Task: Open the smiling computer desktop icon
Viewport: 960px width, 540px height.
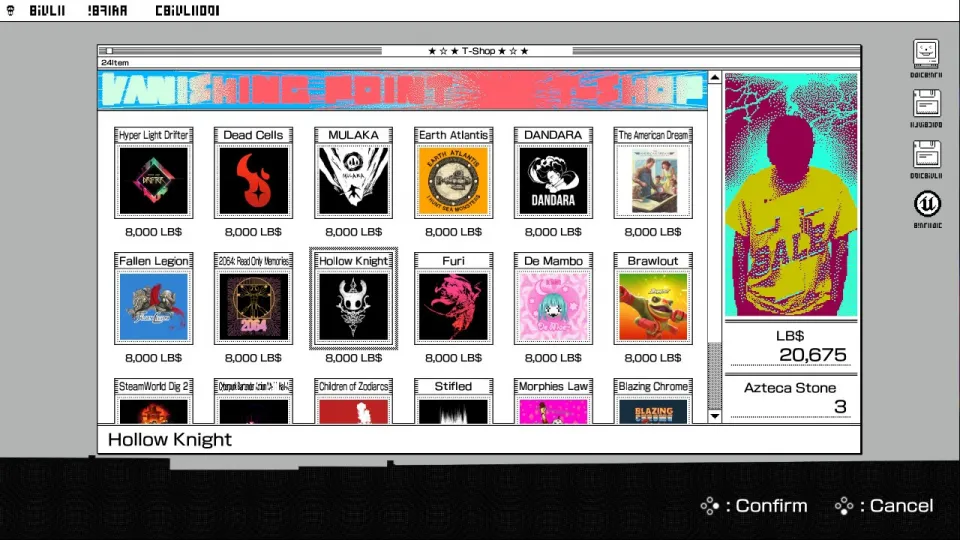Action: [926, 53]
